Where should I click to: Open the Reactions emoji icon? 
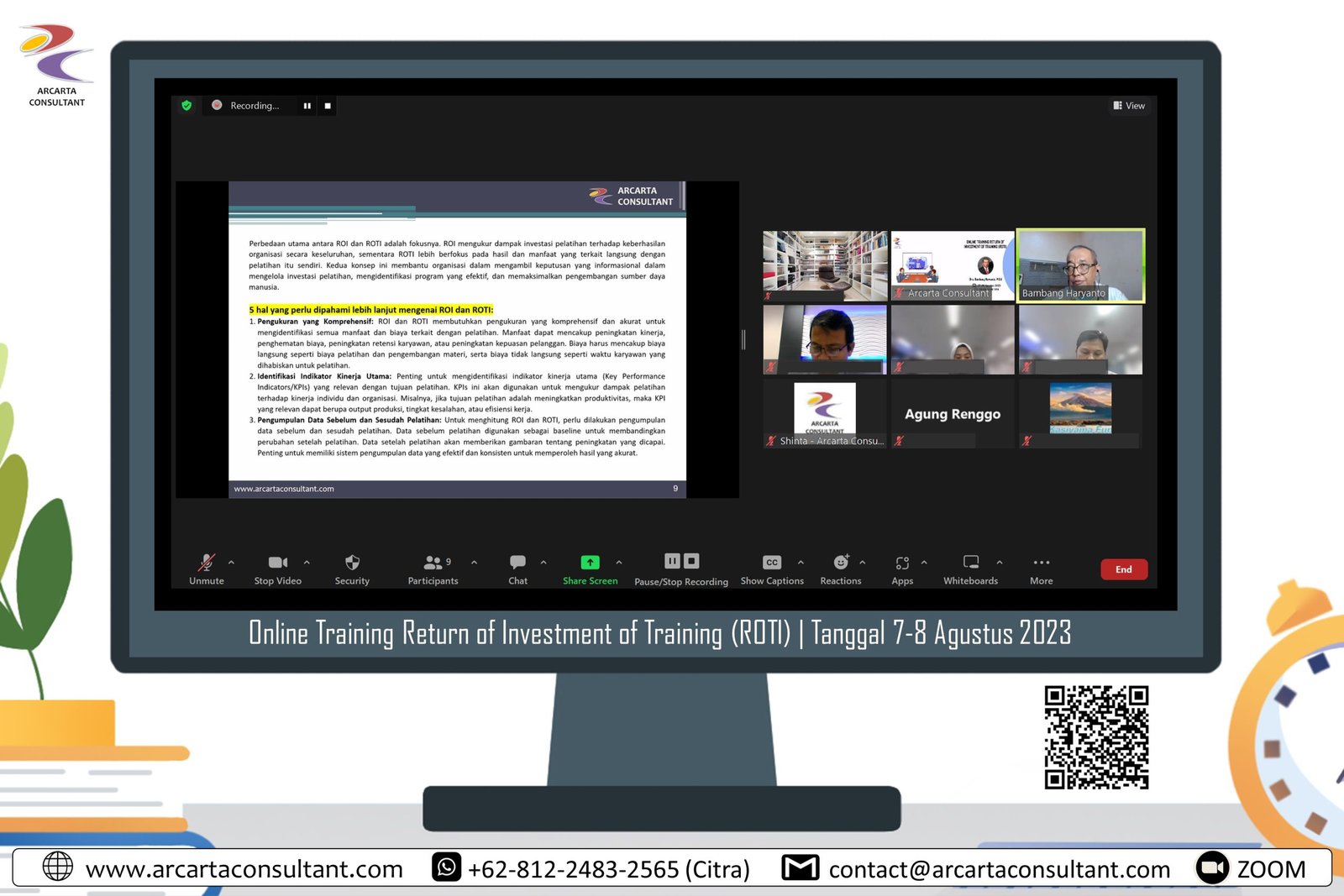pyautogui.click(x=840, y=563)
